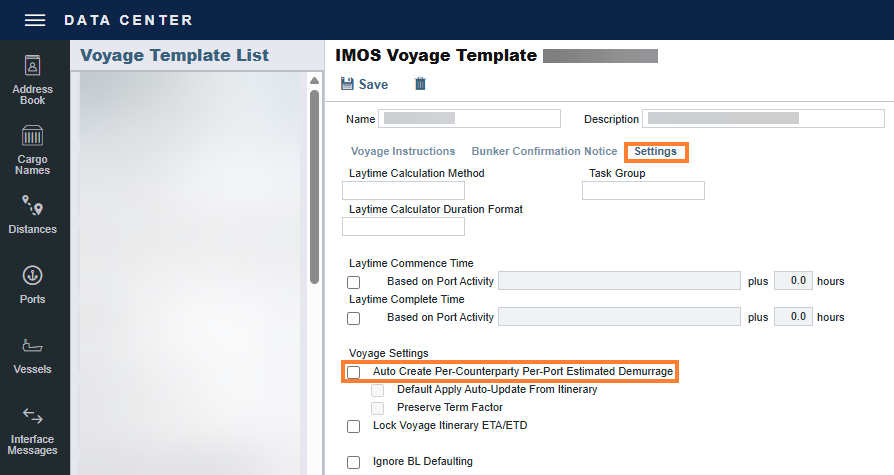Open Laytime Calculator Duration Format field
Image resolution: width=894 pixels, height=475 pixels.
point(403,226)
